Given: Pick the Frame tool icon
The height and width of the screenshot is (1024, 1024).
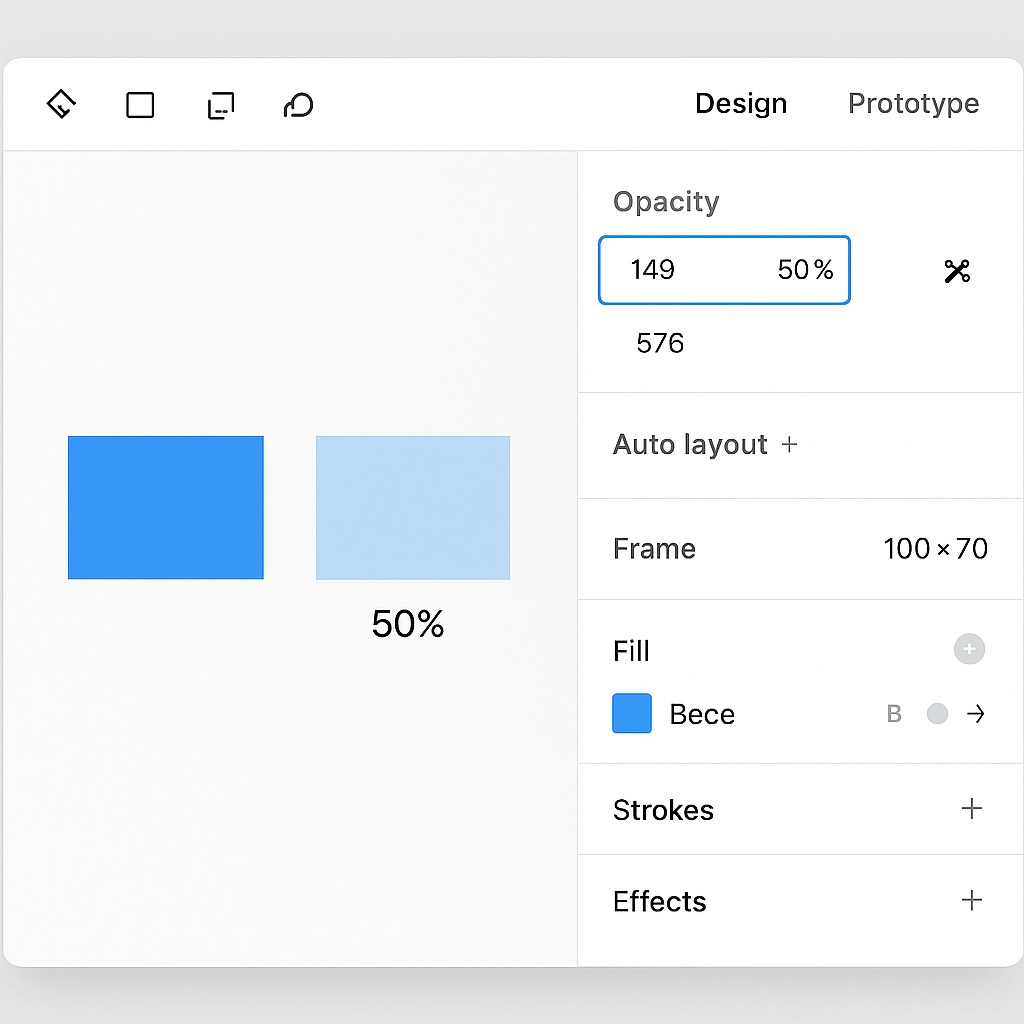Looking at the screenshot, I should pos(220,104).
